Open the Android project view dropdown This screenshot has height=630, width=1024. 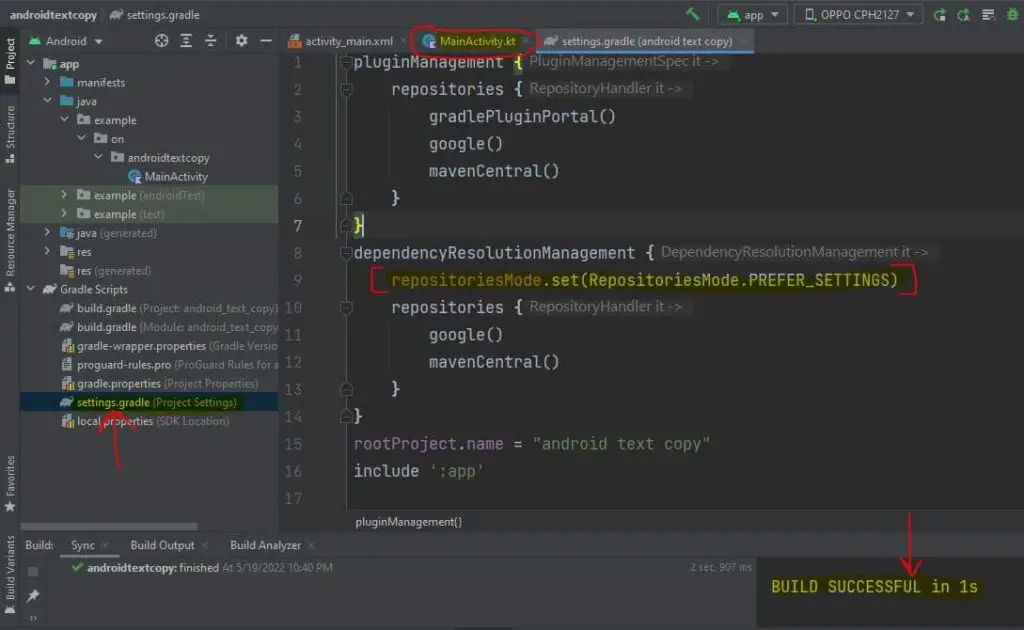66,41
